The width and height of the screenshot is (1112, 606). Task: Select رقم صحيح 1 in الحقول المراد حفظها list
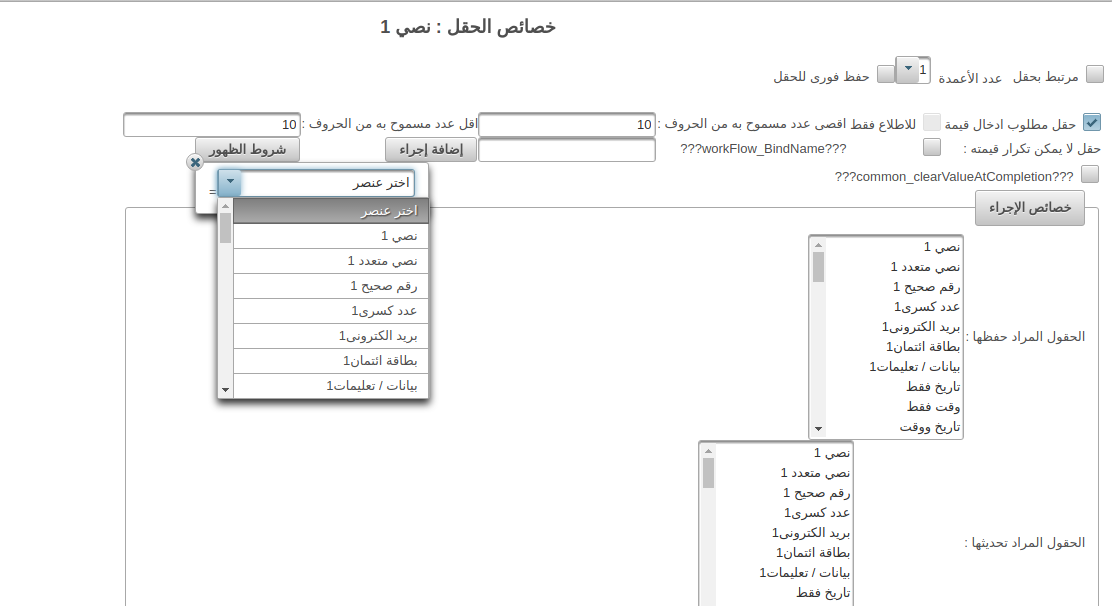(894, 286)
